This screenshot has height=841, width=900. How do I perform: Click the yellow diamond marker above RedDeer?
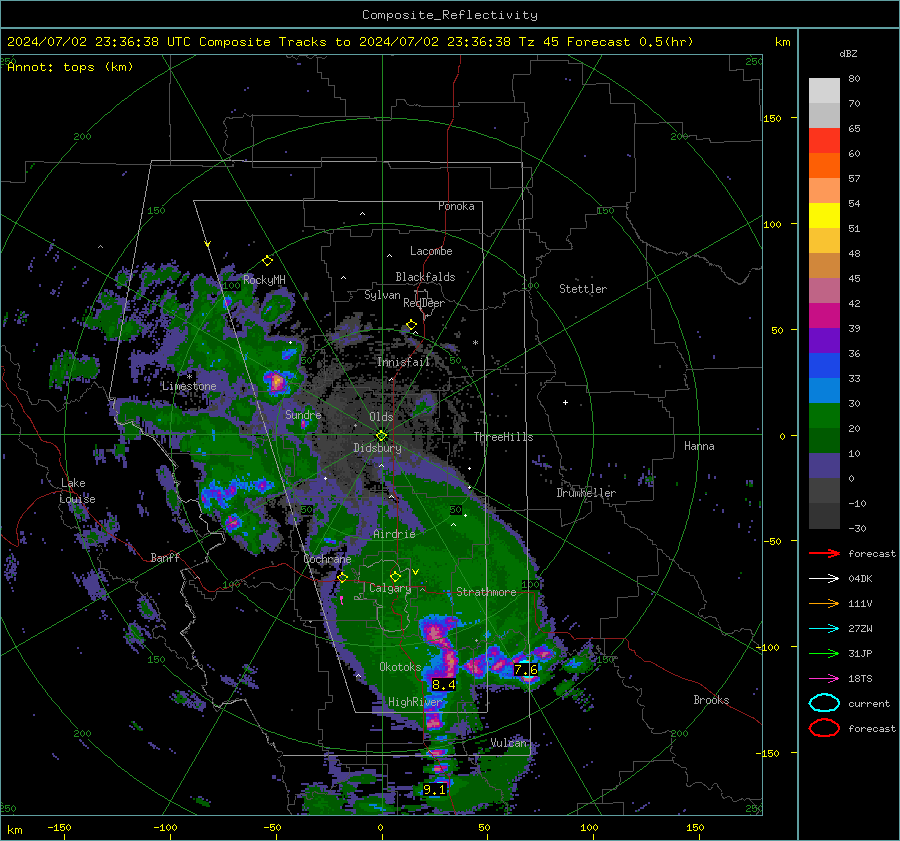[412, 325]
